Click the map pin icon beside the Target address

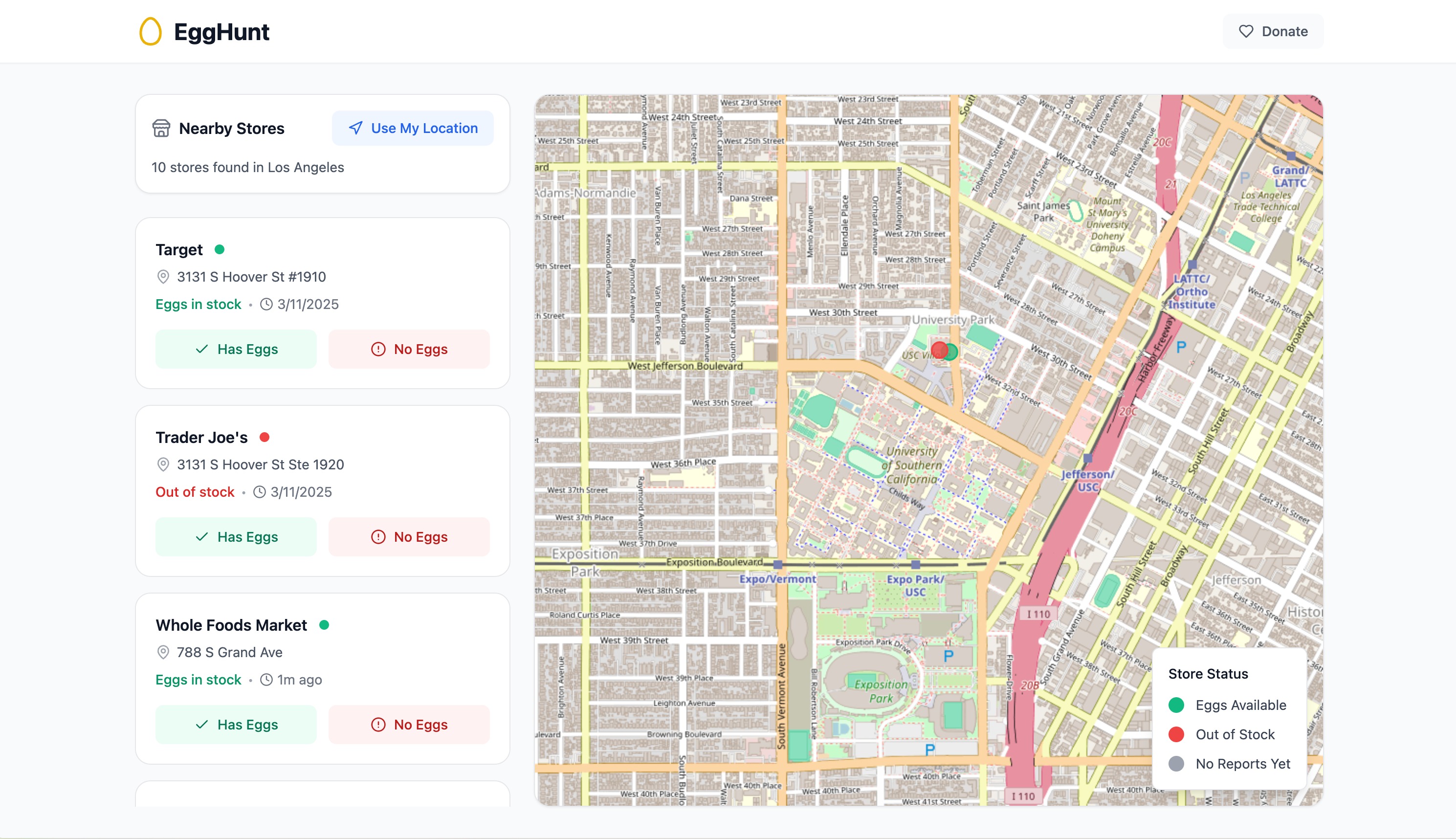coord(163,277)
